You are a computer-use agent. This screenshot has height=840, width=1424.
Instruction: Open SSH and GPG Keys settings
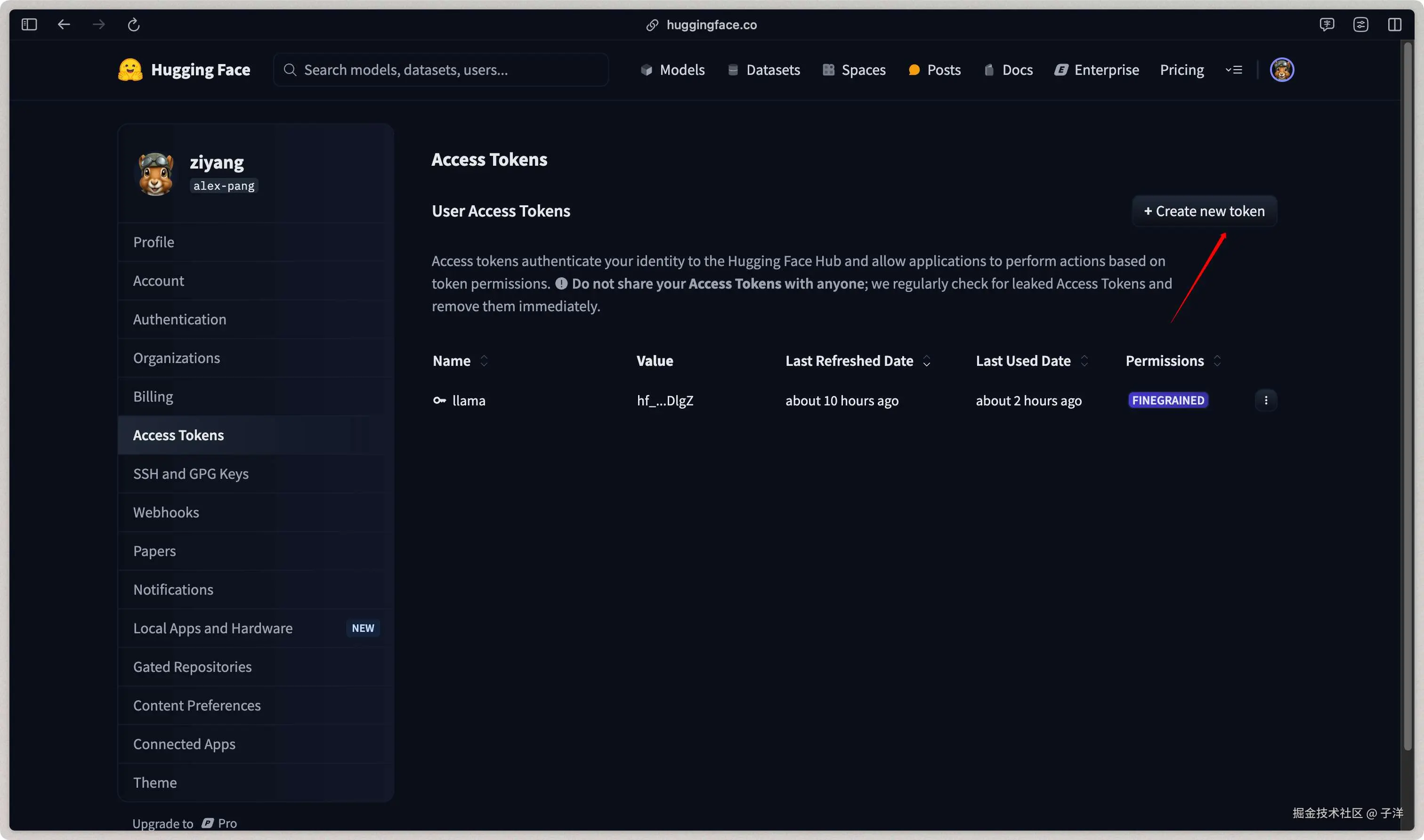tap(191, 474)
